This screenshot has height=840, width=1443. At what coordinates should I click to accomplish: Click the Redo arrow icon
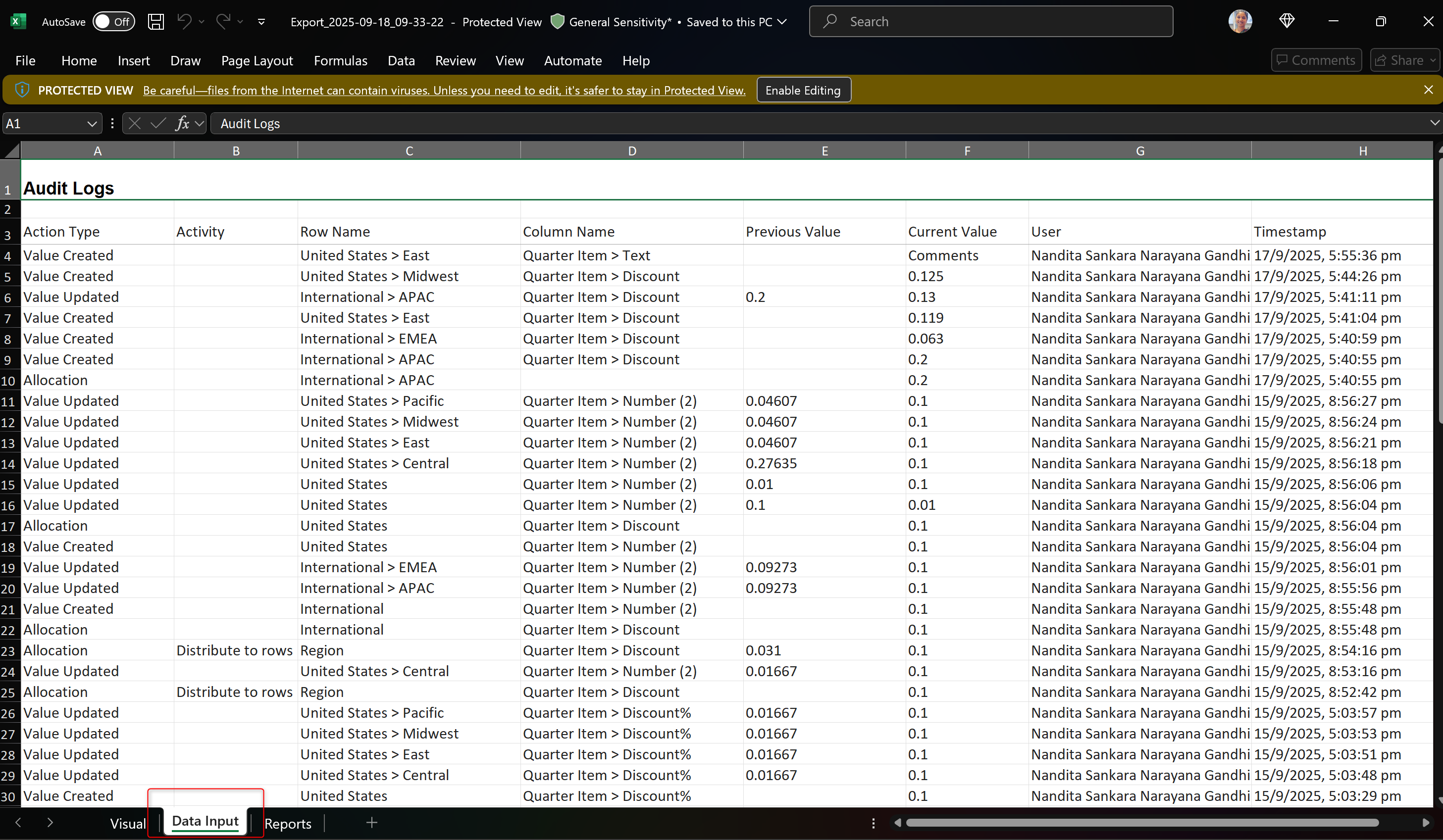point(223,22)
